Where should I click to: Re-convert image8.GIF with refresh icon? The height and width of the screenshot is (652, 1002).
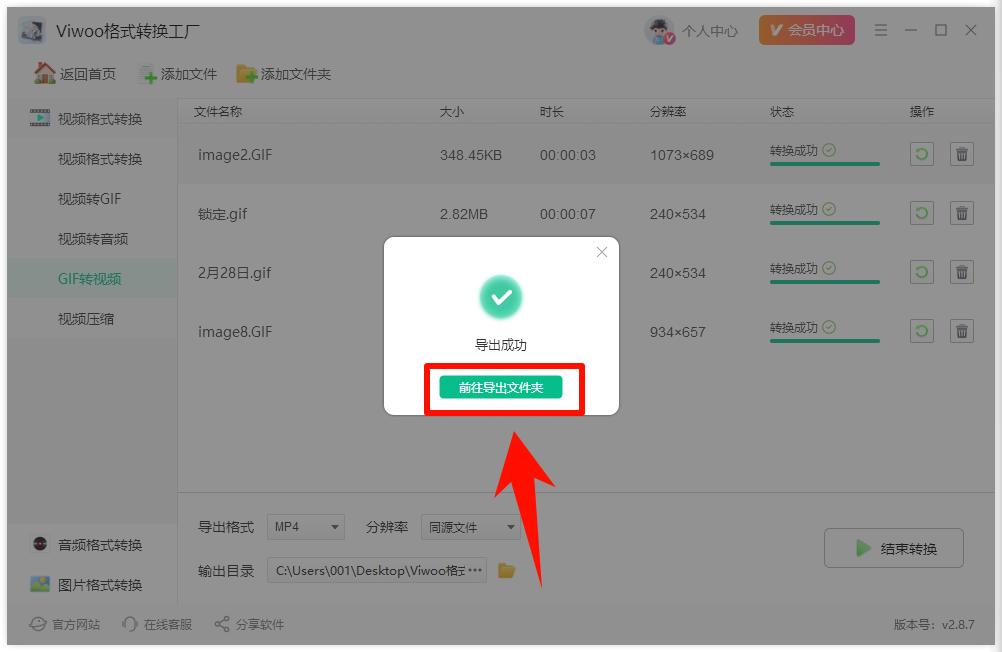(921, 331)
